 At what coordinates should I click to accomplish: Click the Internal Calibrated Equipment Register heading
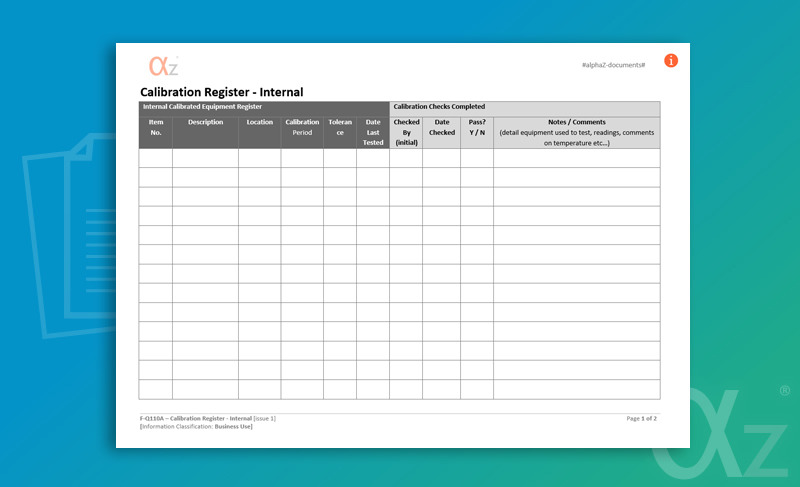click(203, 106)
